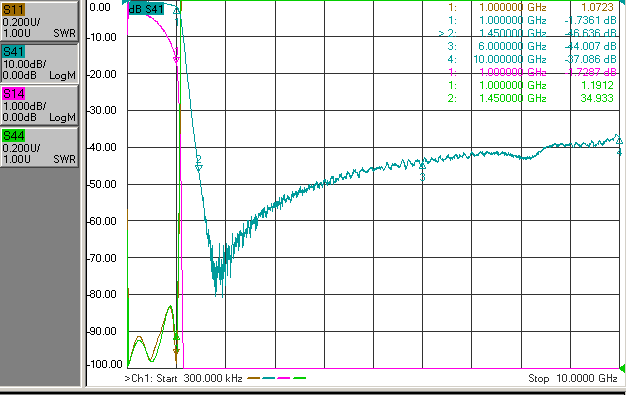Click the orange S11 label badge
626x395 pixels.
(13, 10)
